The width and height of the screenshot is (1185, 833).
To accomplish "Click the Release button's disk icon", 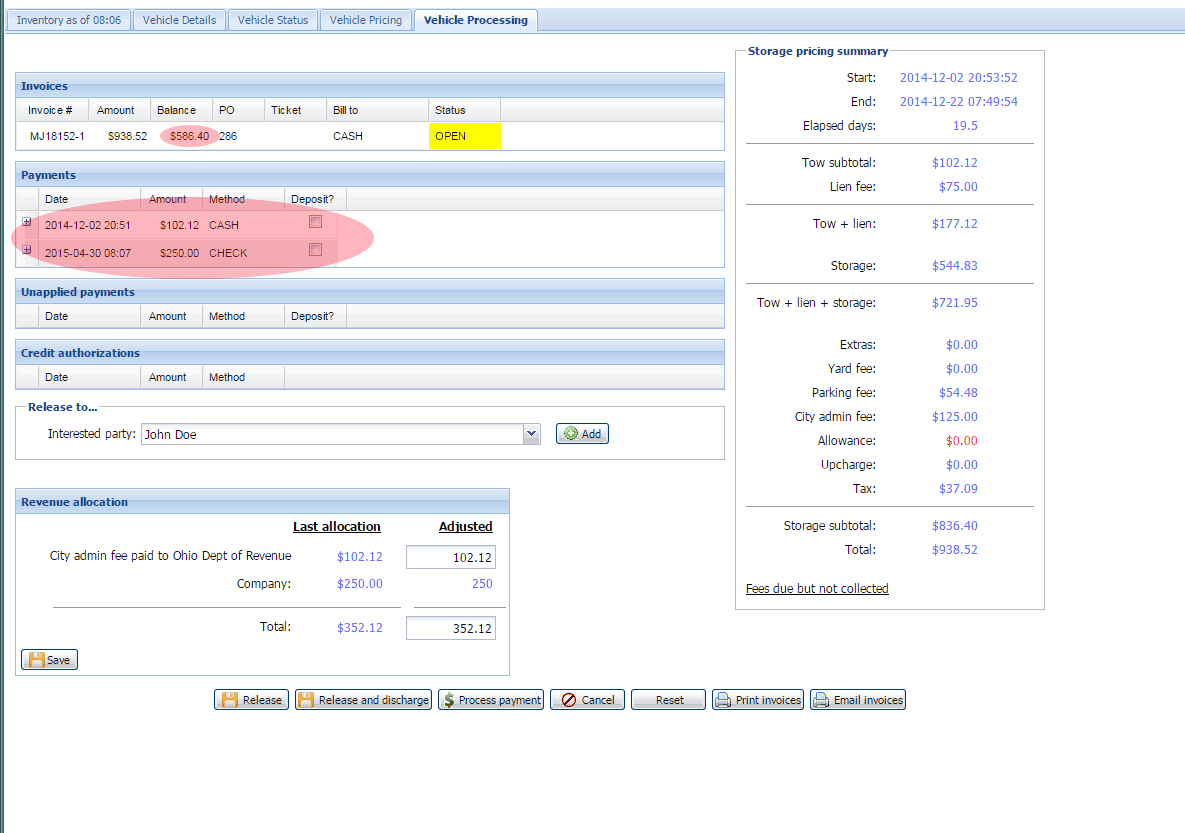I will tap(229, 700).
